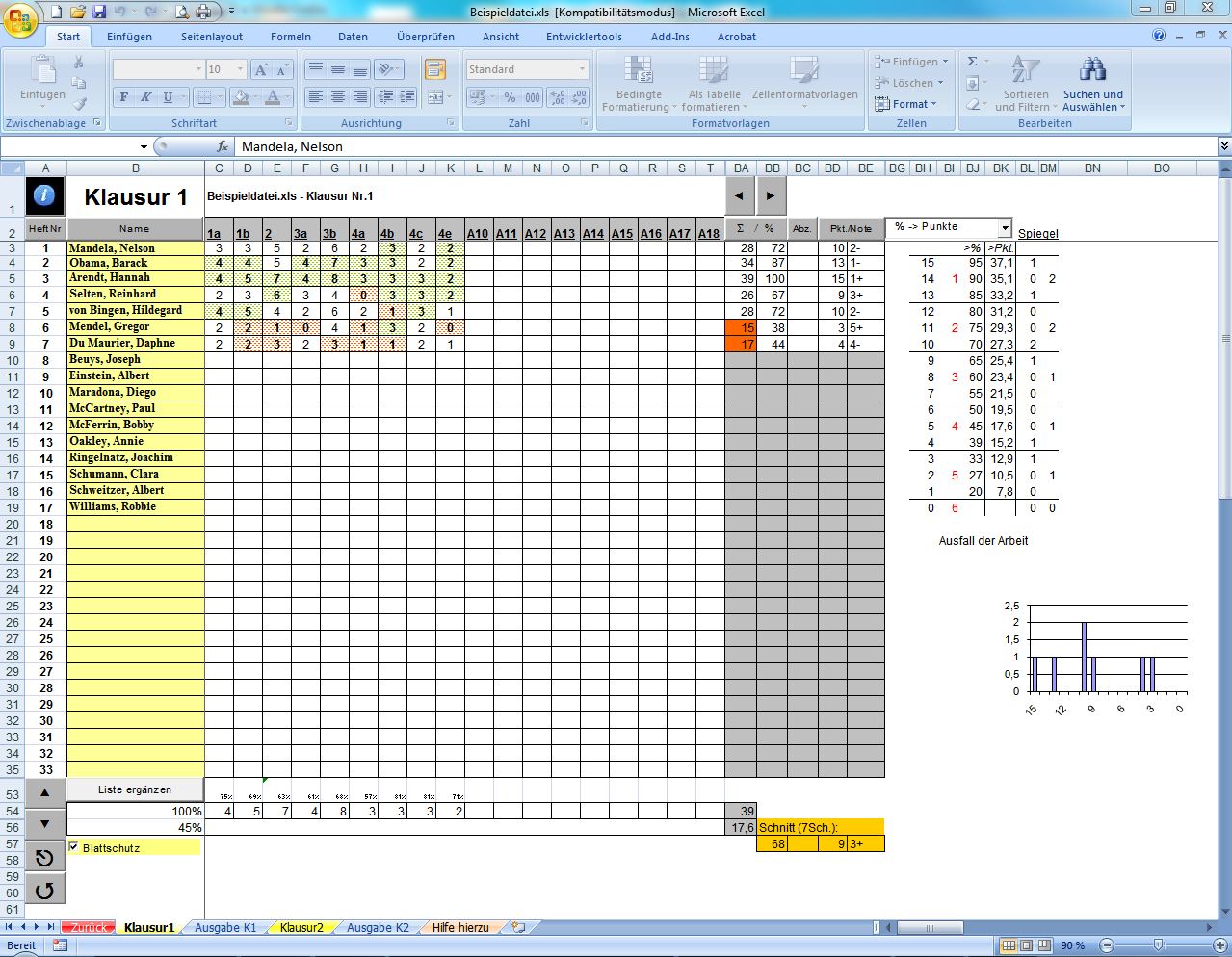1232x957 pixels.
Task: Click the Save disk icon in quick access
Action: (98, 12)
